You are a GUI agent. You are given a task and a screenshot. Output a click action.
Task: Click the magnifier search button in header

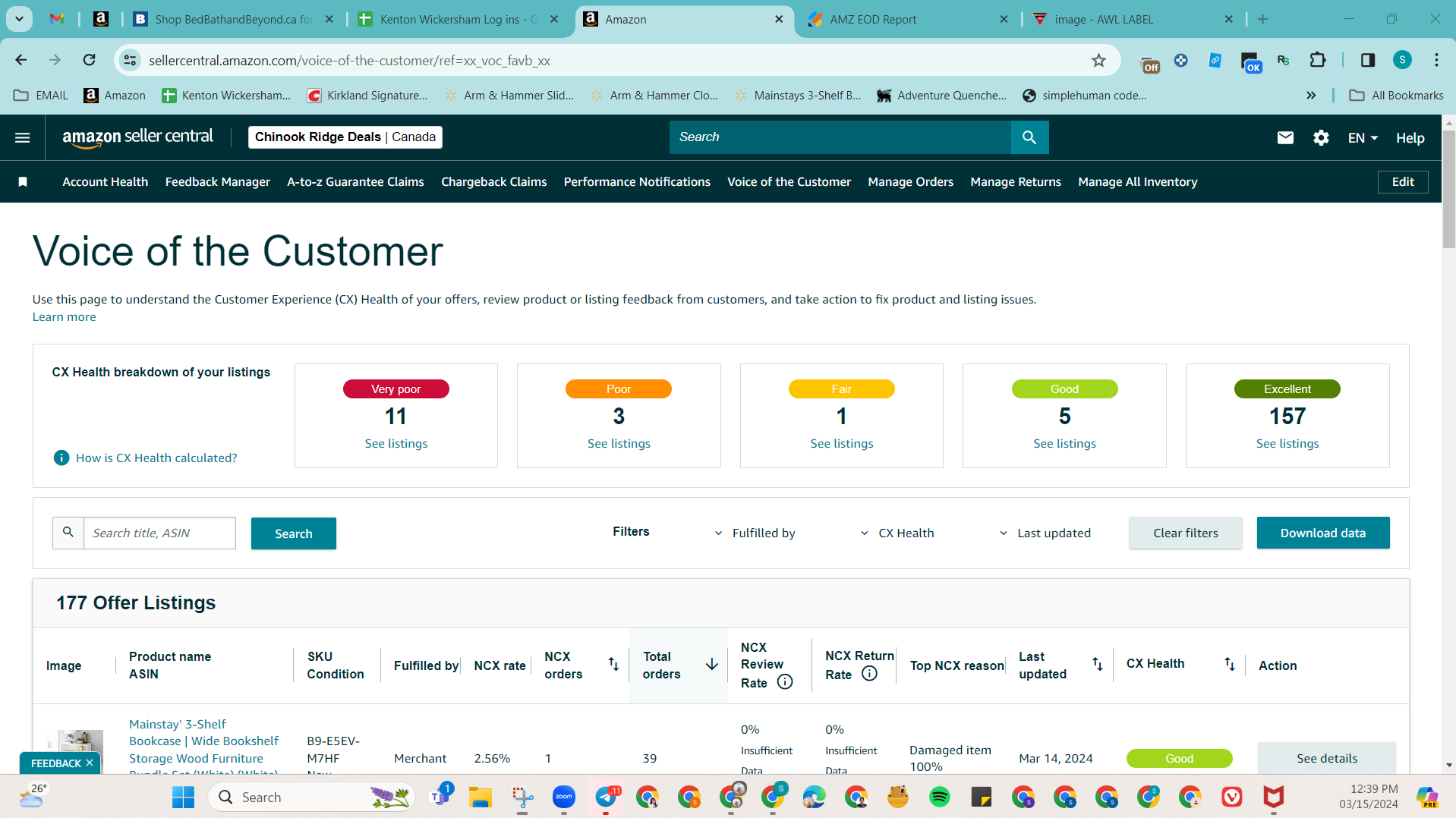tap(1029, 137)
